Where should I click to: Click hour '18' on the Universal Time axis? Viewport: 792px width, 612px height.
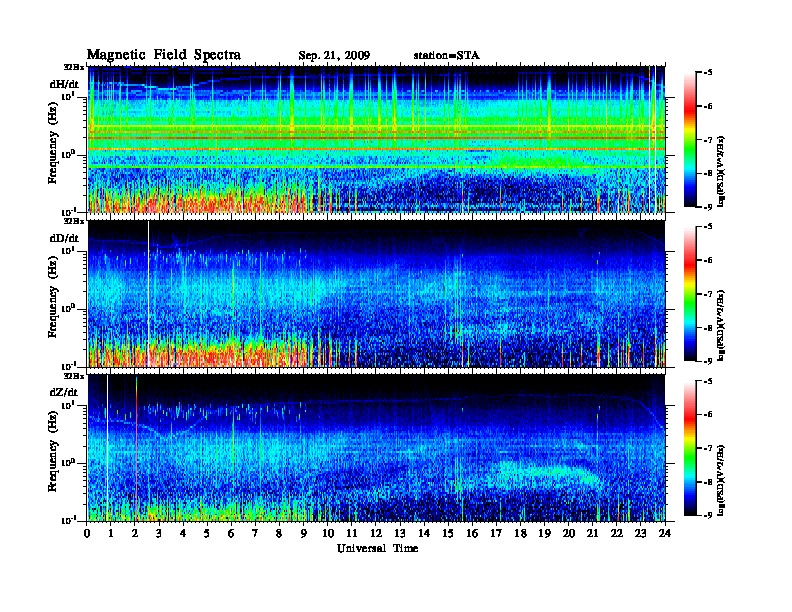click(x=520, y=533)
